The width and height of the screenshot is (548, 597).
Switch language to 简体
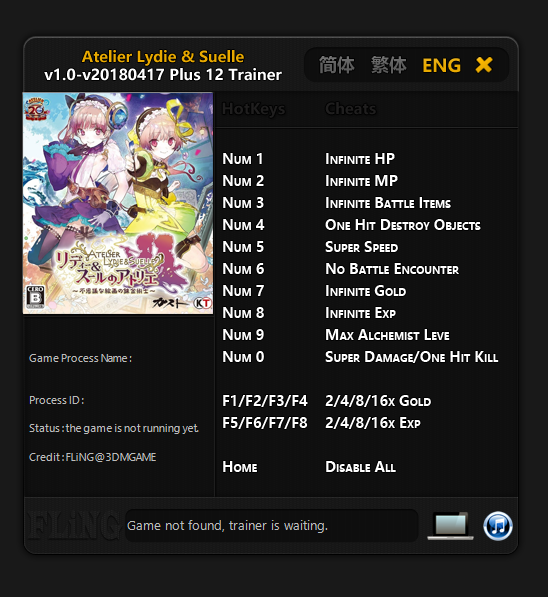[x=336, y=65]
